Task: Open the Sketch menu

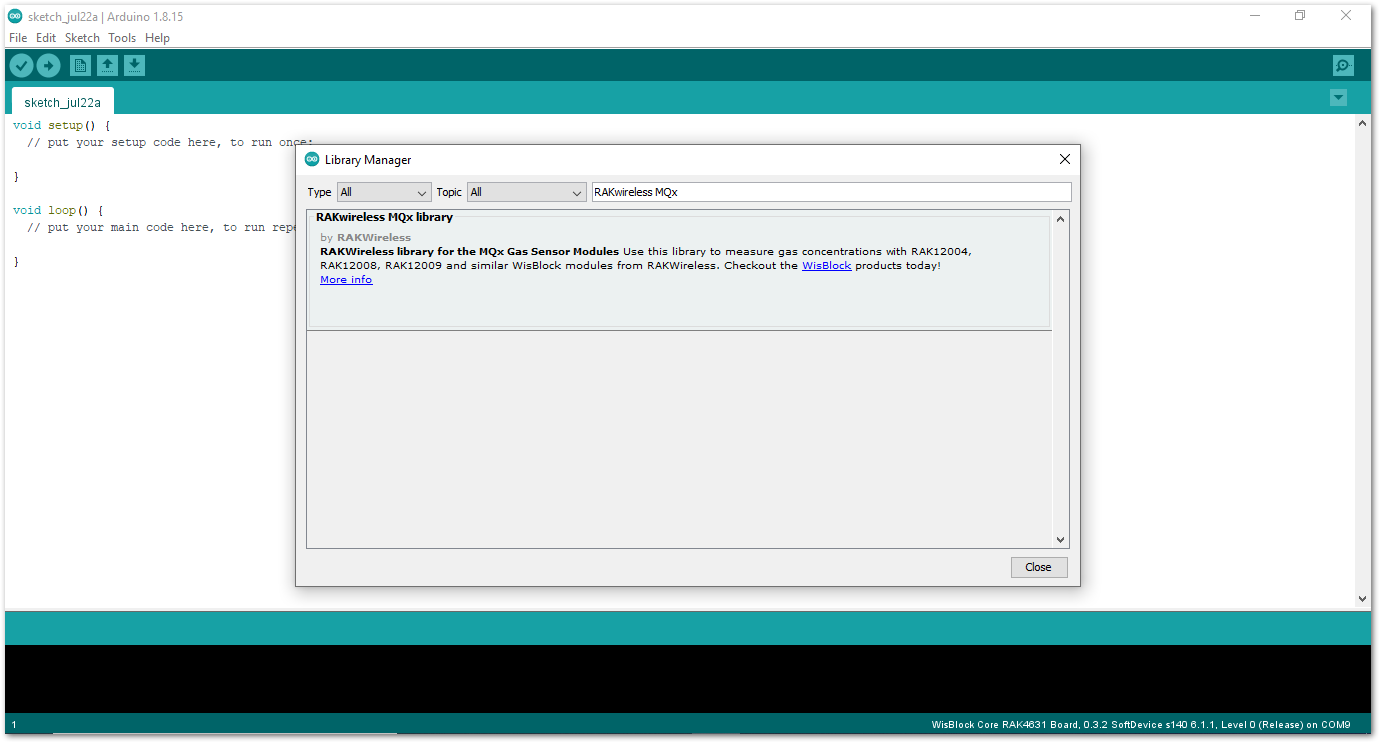Action: pyautogui.click(x=82, y=38)
